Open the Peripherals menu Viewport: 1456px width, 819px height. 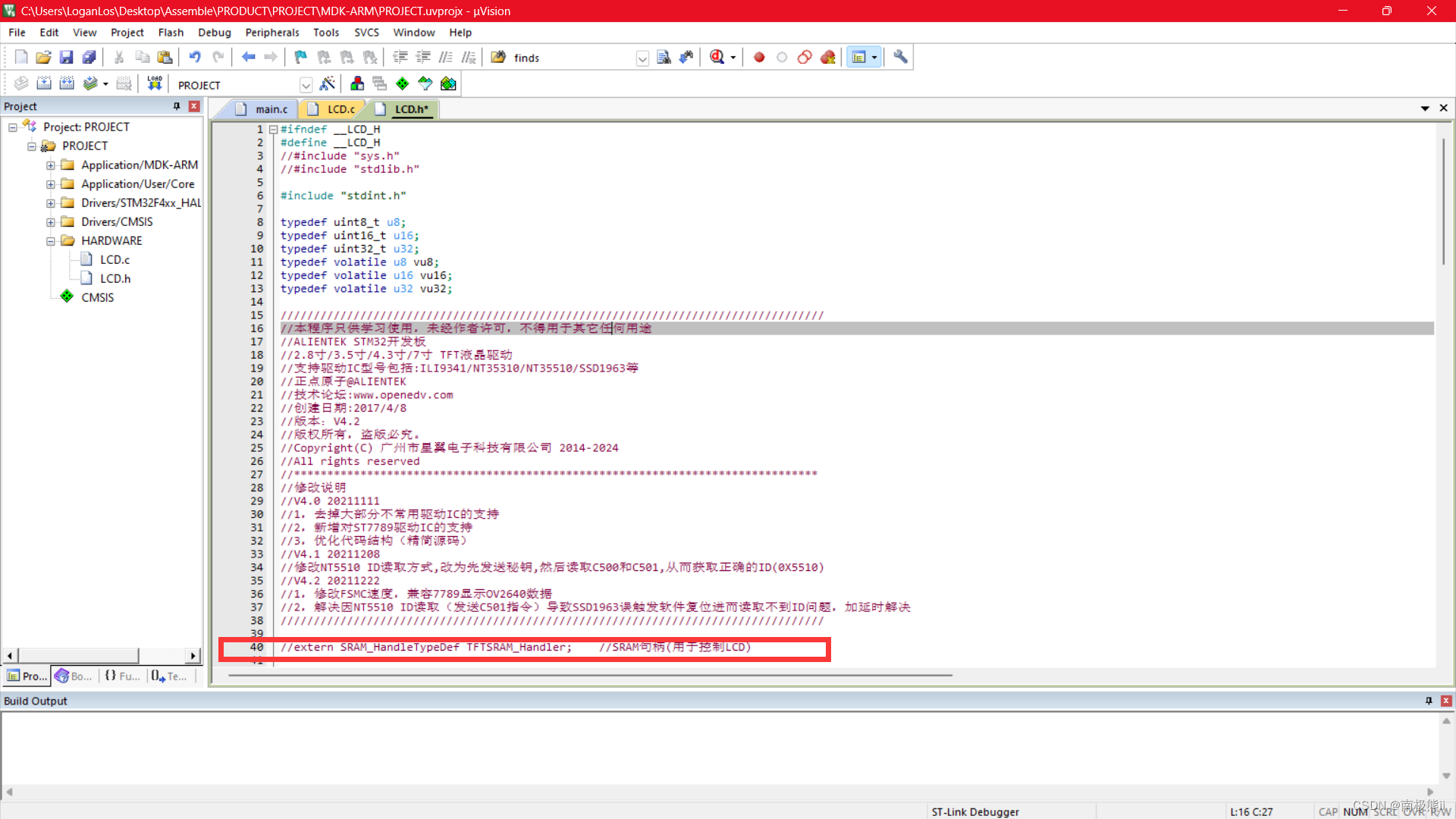click(271, 33)
